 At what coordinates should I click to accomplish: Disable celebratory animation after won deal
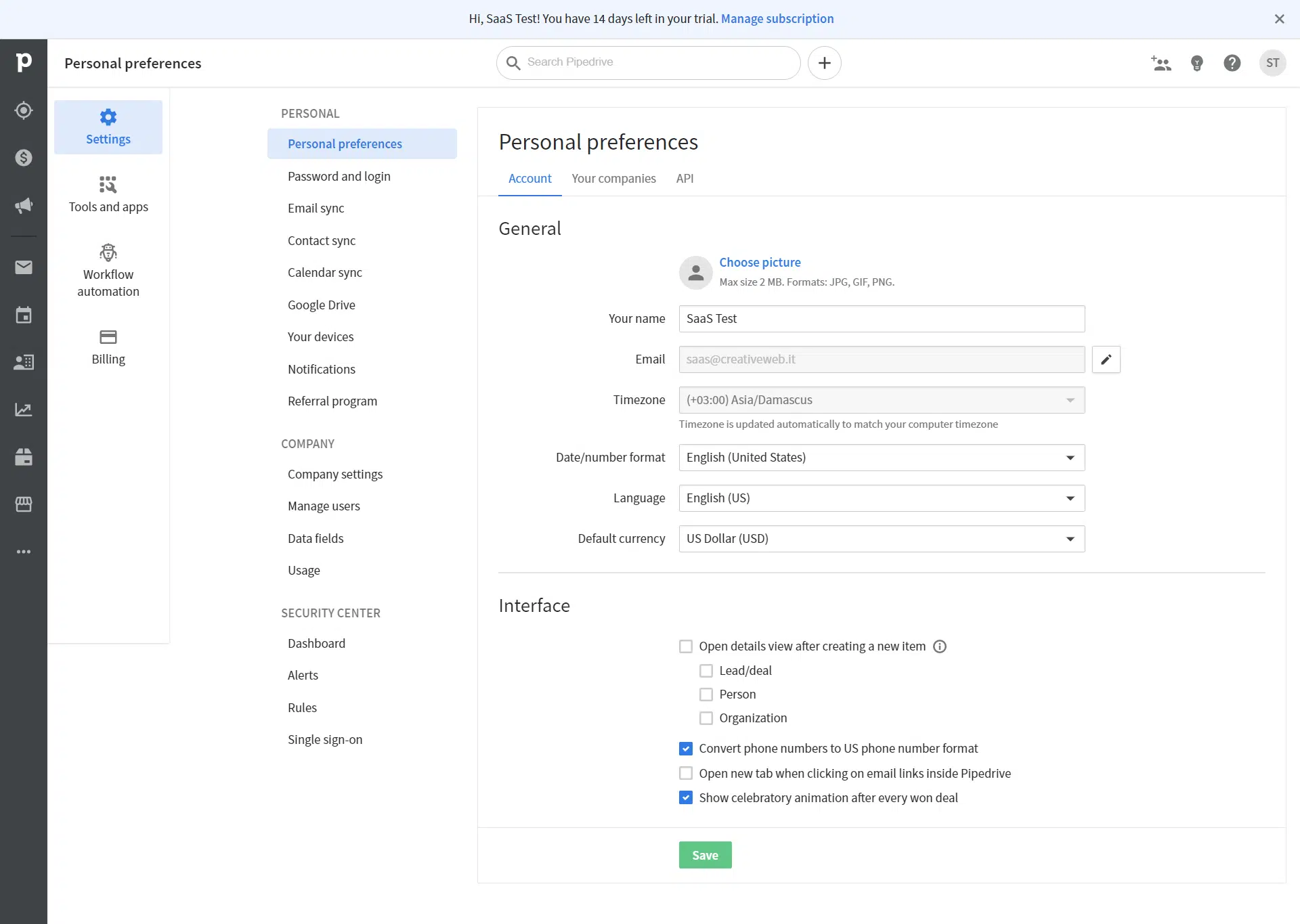[x=686, y=797]
